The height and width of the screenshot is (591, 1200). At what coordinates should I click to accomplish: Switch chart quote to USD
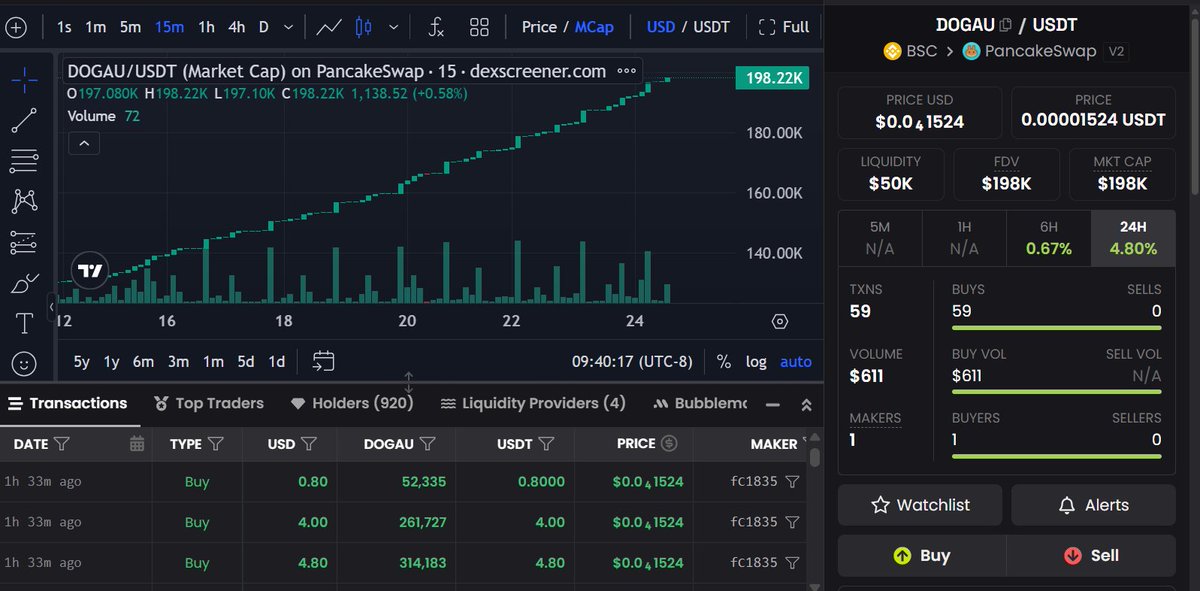pos(661,27)
